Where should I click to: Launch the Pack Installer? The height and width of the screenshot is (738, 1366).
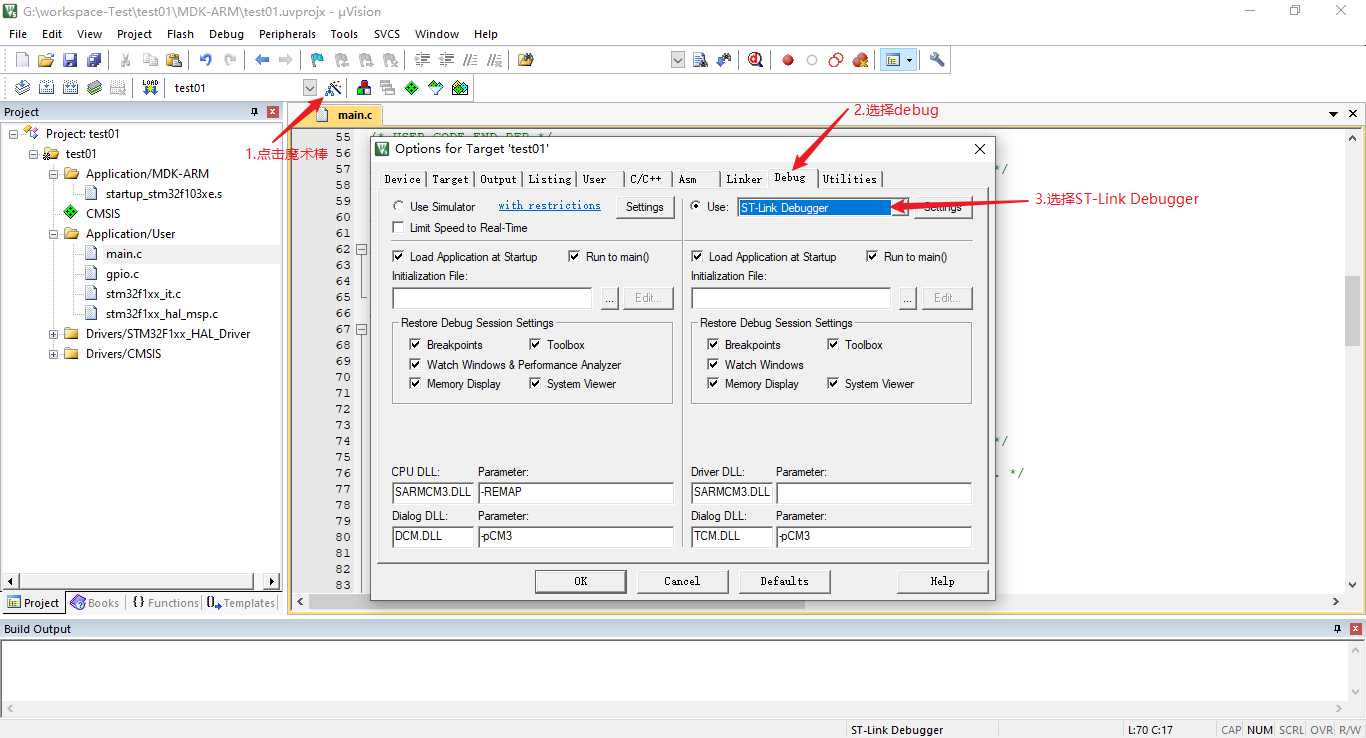coord(460,88)
